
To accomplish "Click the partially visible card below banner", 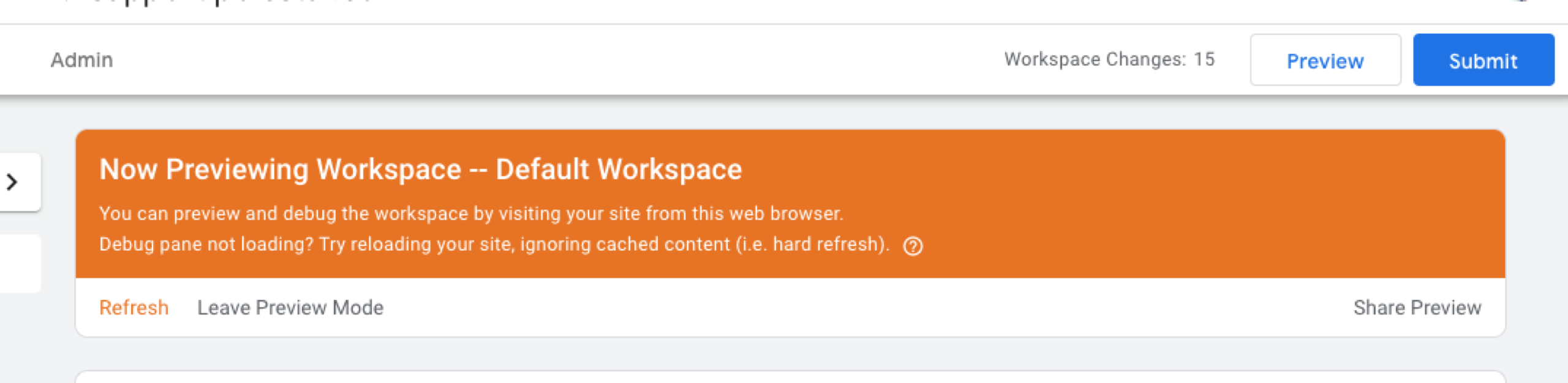I will [790, 377].
